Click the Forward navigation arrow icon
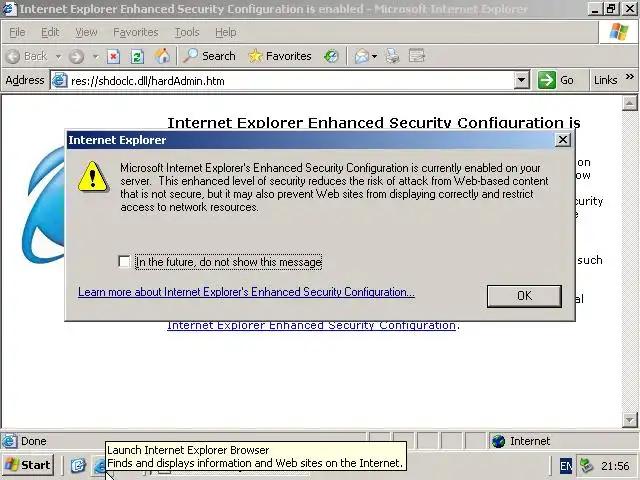This screenshot has height=480, width=640. point(76,56)
